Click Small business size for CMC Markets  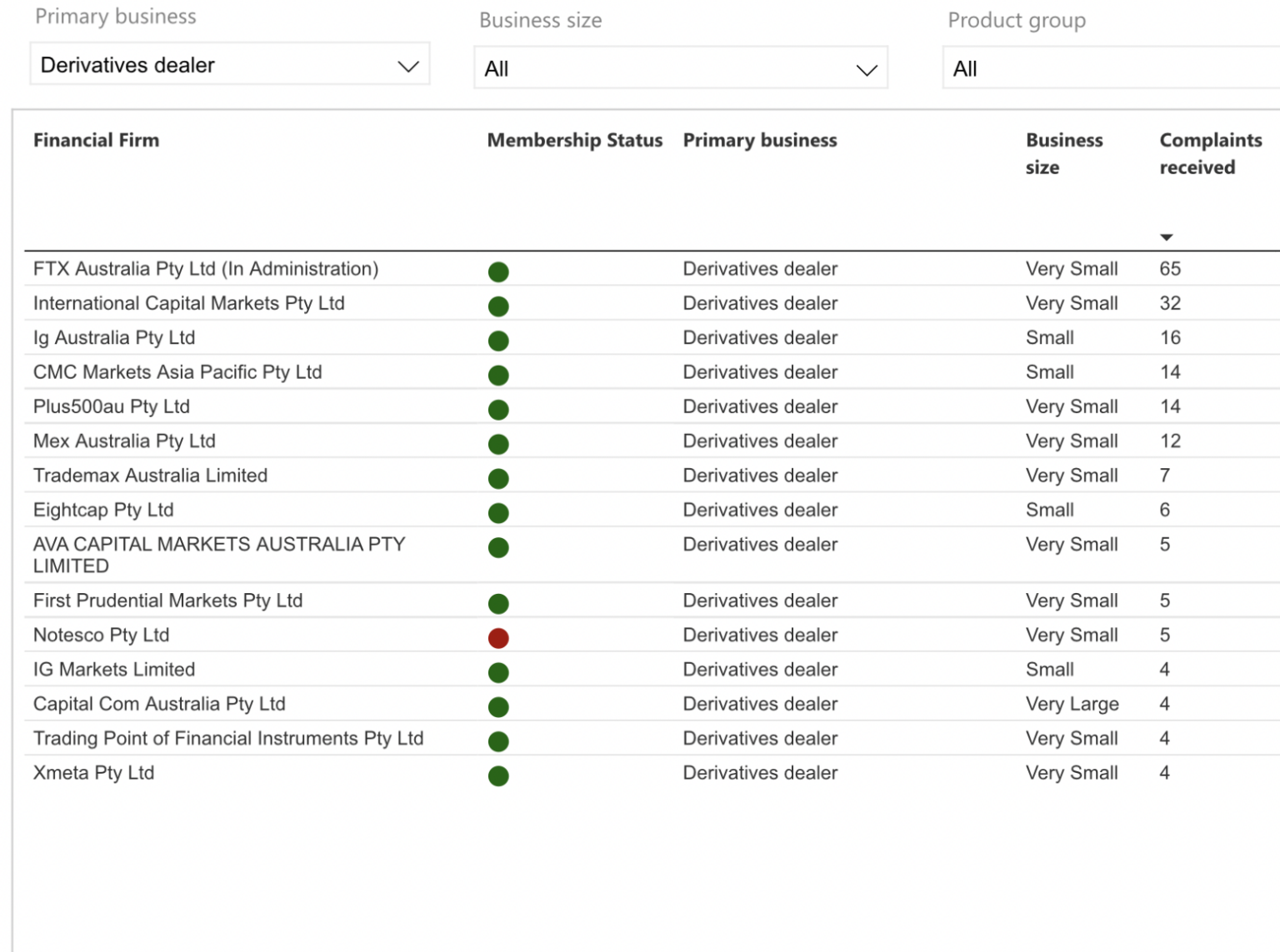[x=1050, y=372]
